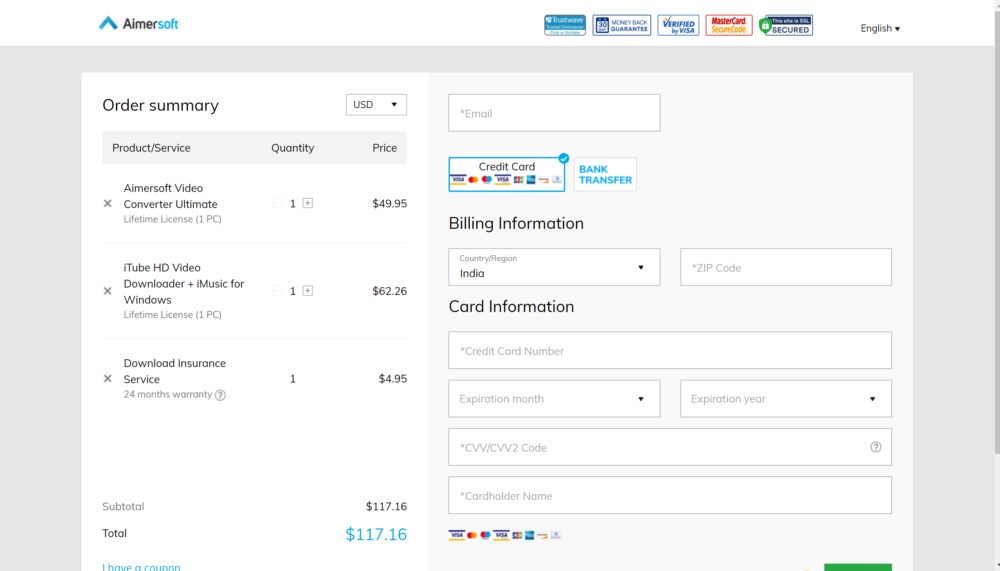
Task: Click the Product/Service column header
Action: (151, 148)
